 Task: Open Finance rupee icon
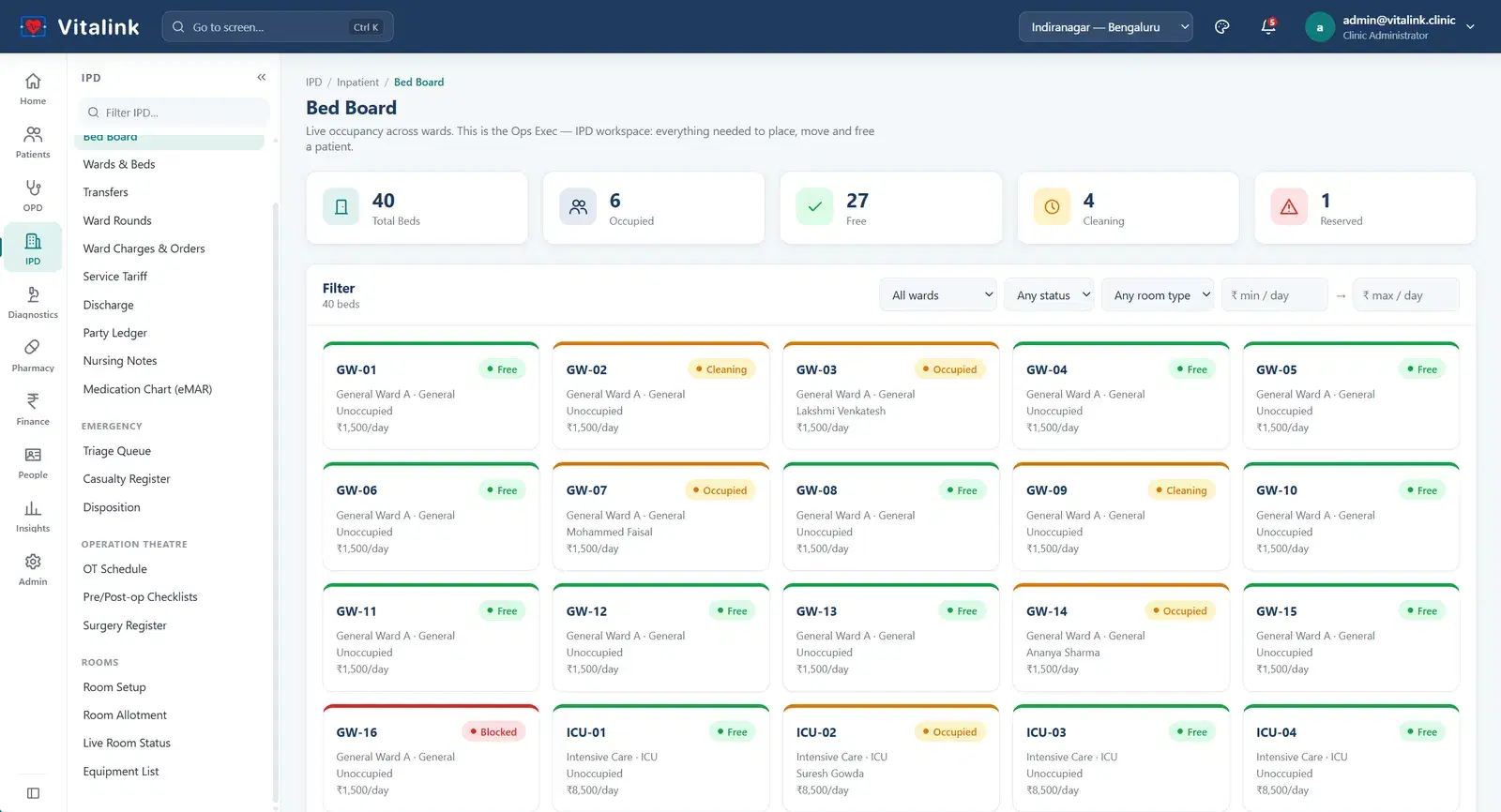(x=33, y=409)
